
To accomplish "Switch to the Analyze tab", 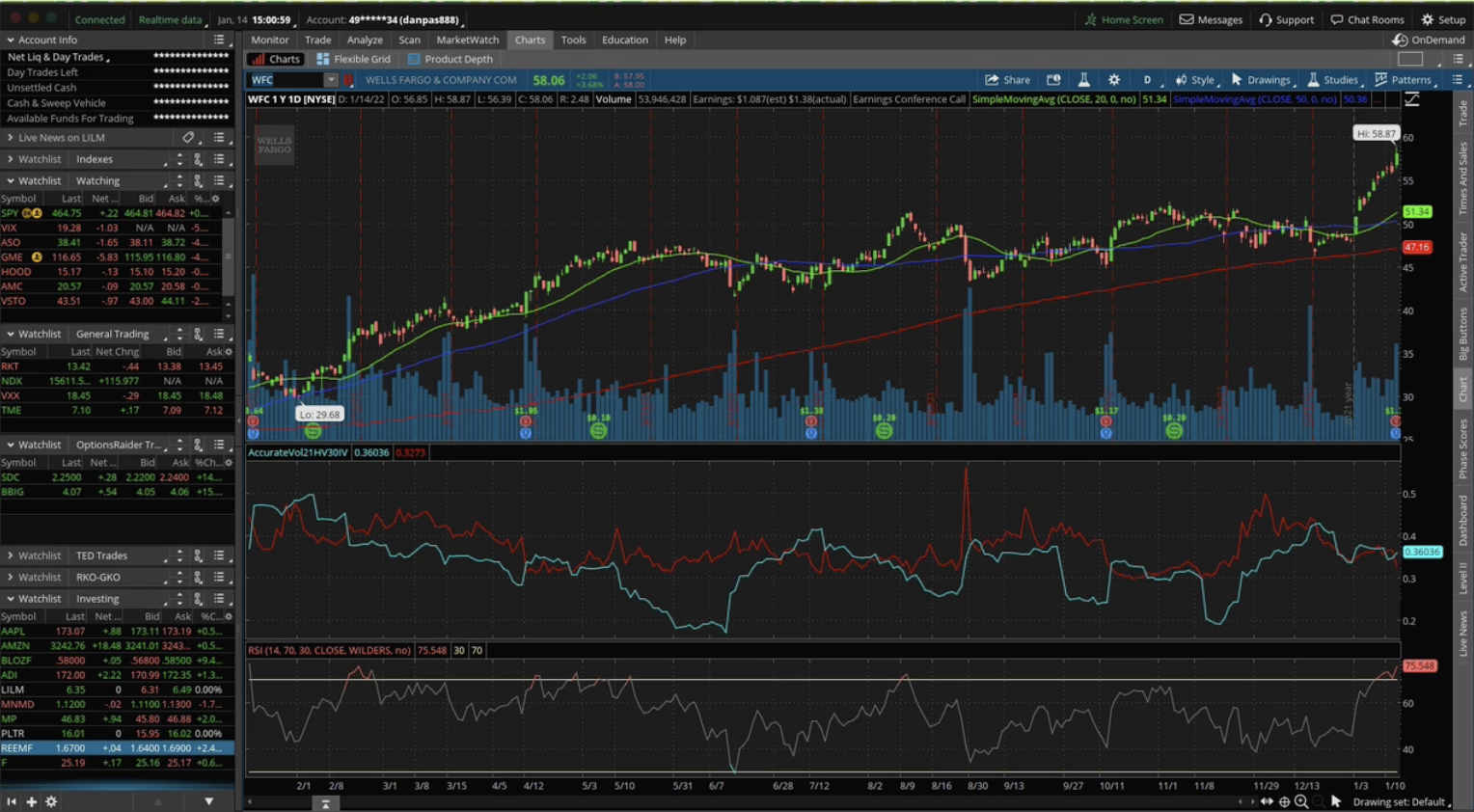I will click(365, 40).
